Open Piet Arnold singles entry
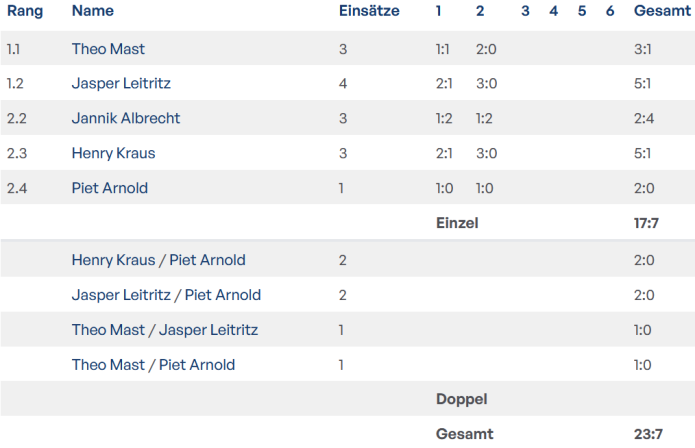This screenshot has width=695, height=448. (x=111, y=188)
